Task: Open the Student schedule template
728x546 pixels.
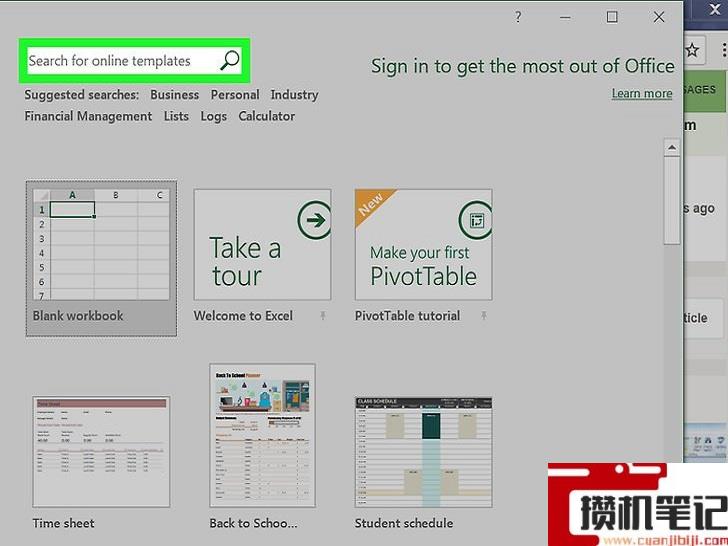Action: tap(423, 452)
